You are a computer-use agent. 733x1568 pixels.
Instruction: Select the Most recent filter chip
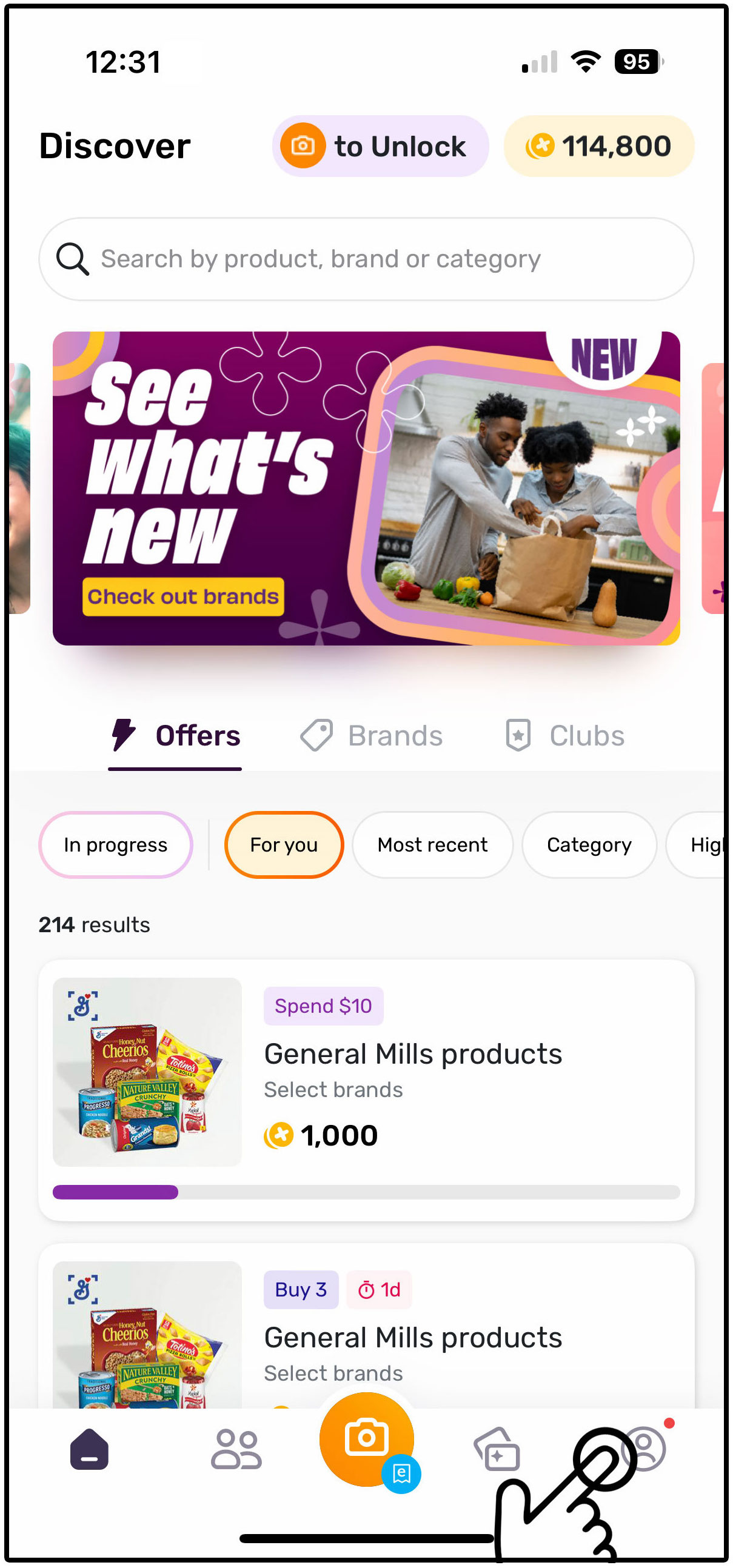(x=432, y=845)
